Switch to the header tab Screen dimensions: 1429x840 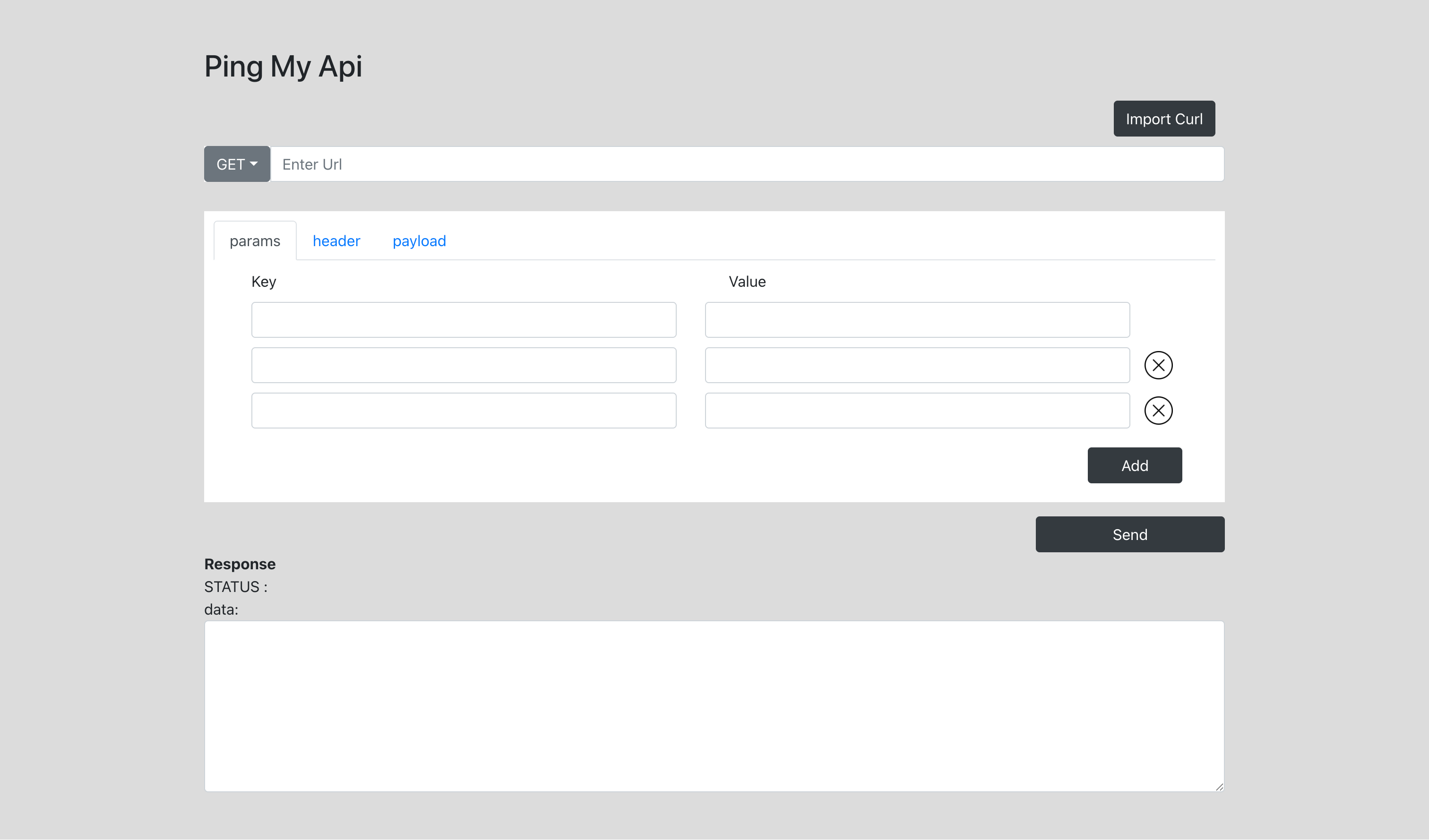pyautogui.click(x=336, y=241)
